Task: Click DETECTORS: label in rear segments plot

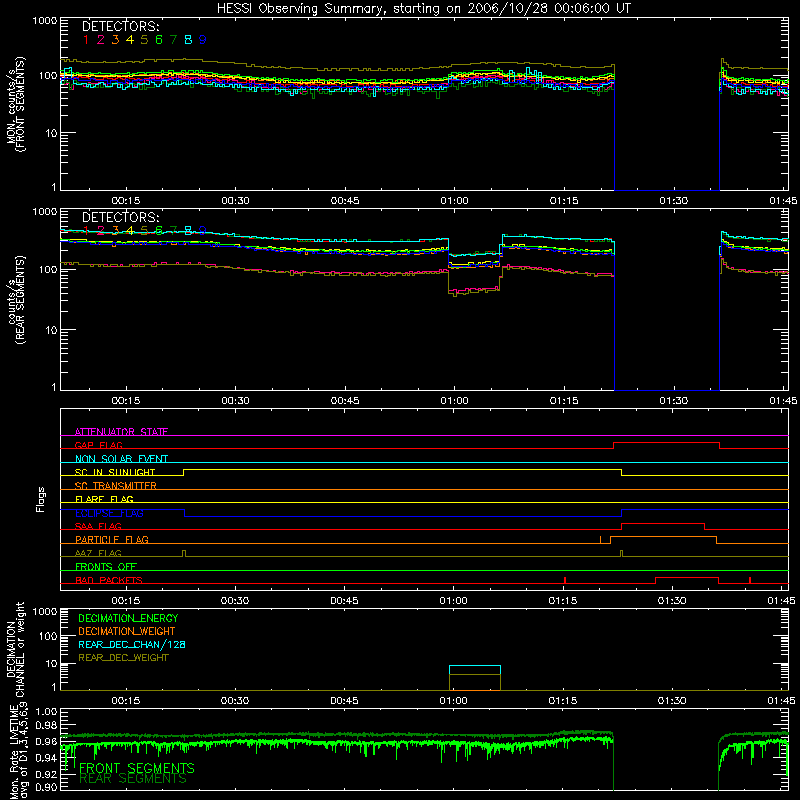Action: pos(121,217)
